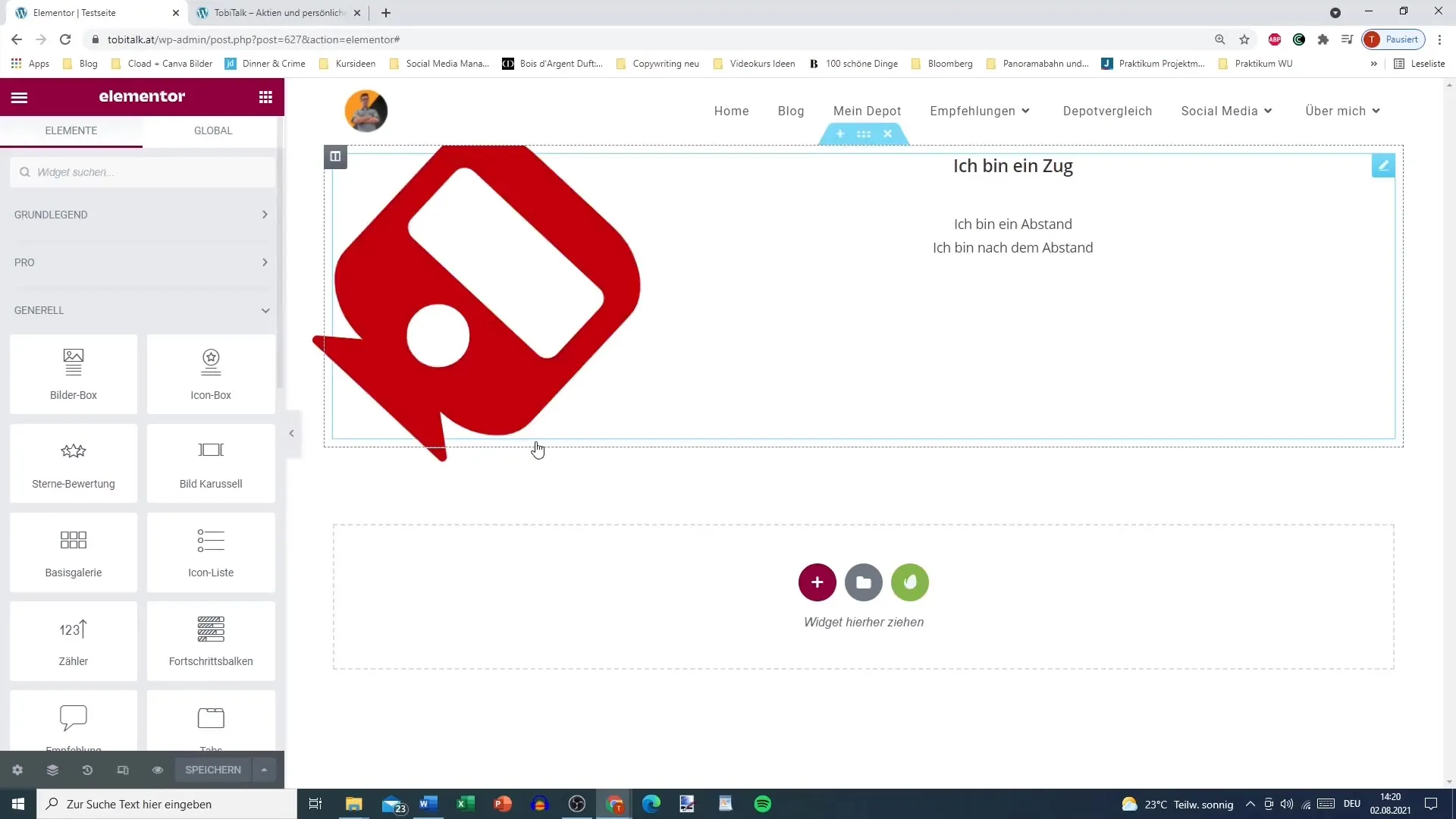Click the section add plus handle
Viewport: 1456px width, 819px height.
point(840,134)
